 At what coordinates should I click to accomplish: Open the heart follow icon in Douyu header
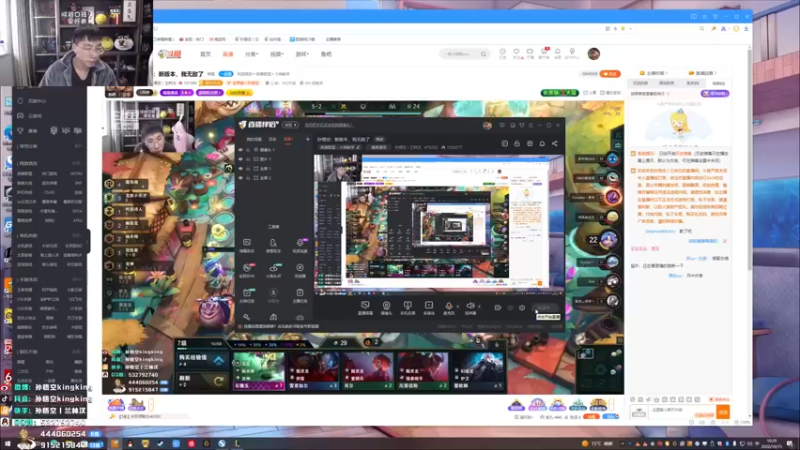click(x=516, y=53)
